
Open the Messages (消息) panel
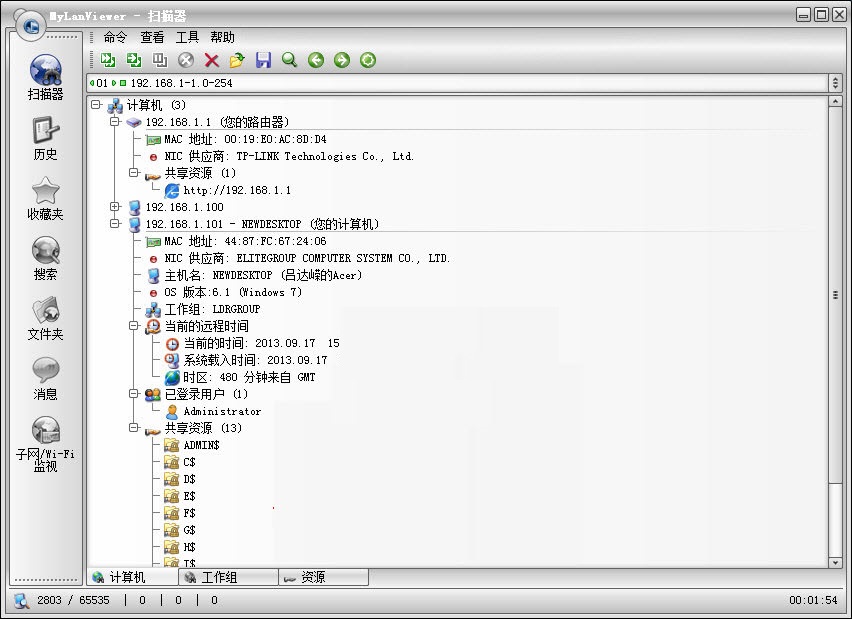pyautogui.click(x=44, y=375)
